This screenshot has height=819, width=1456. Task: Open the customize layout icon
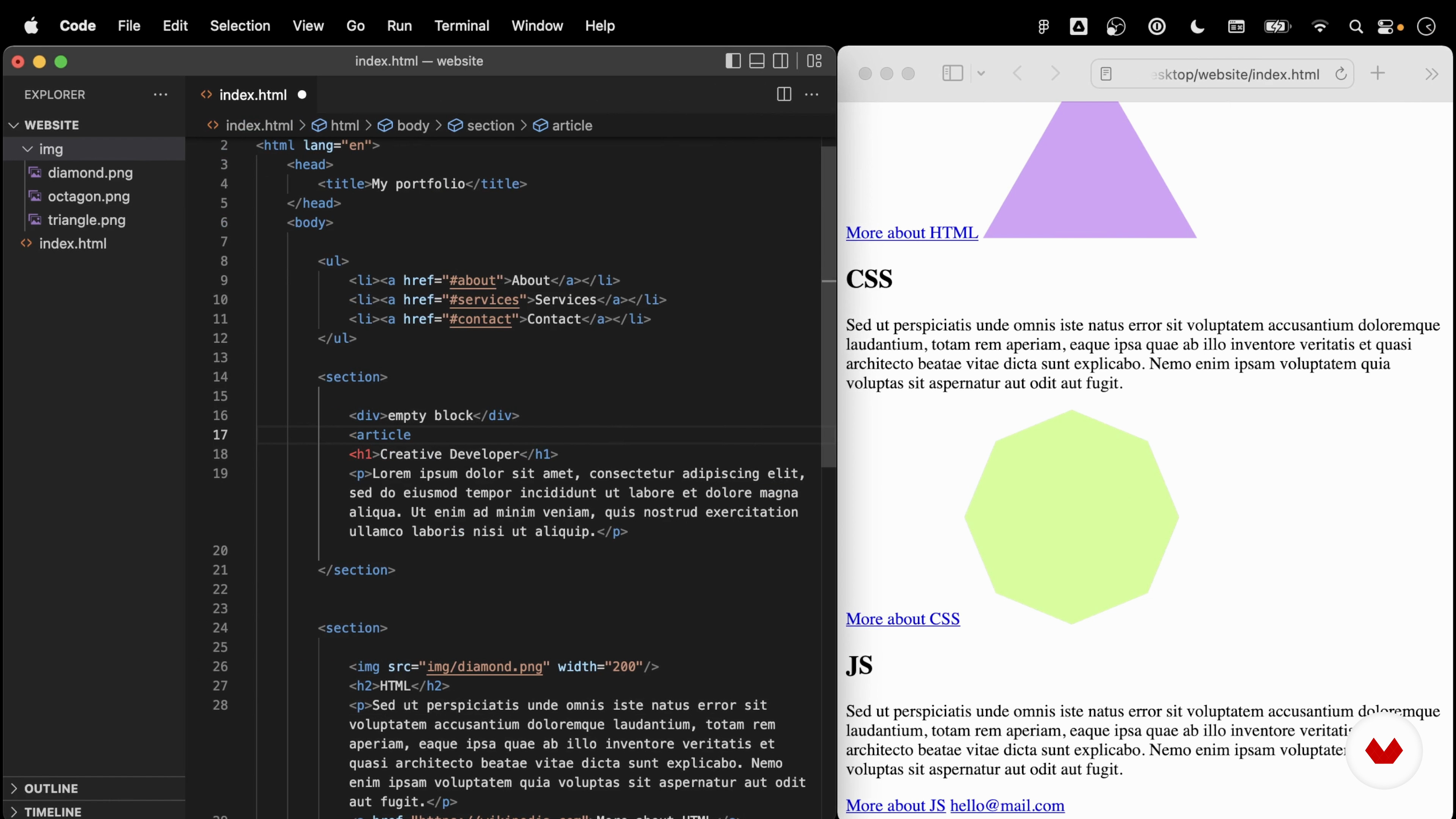point(814,61)
